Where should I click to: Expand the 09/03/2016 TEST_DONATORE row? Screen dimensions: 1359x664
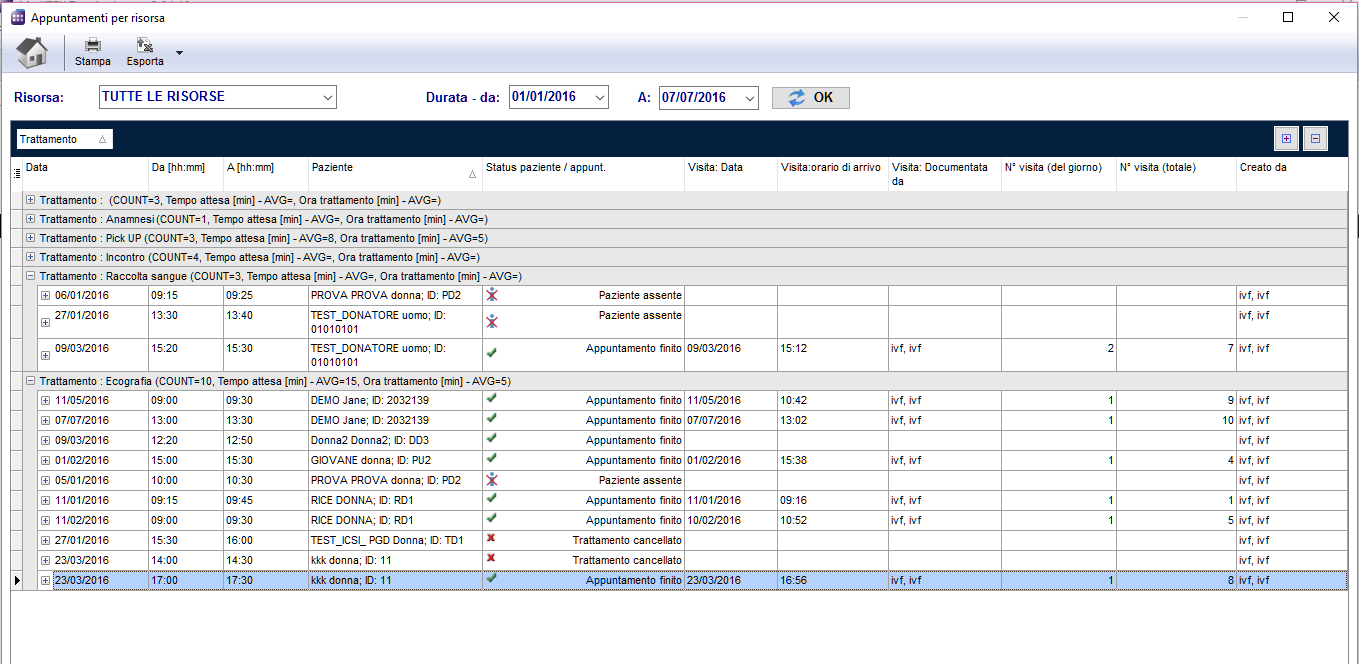coord(45,355)
